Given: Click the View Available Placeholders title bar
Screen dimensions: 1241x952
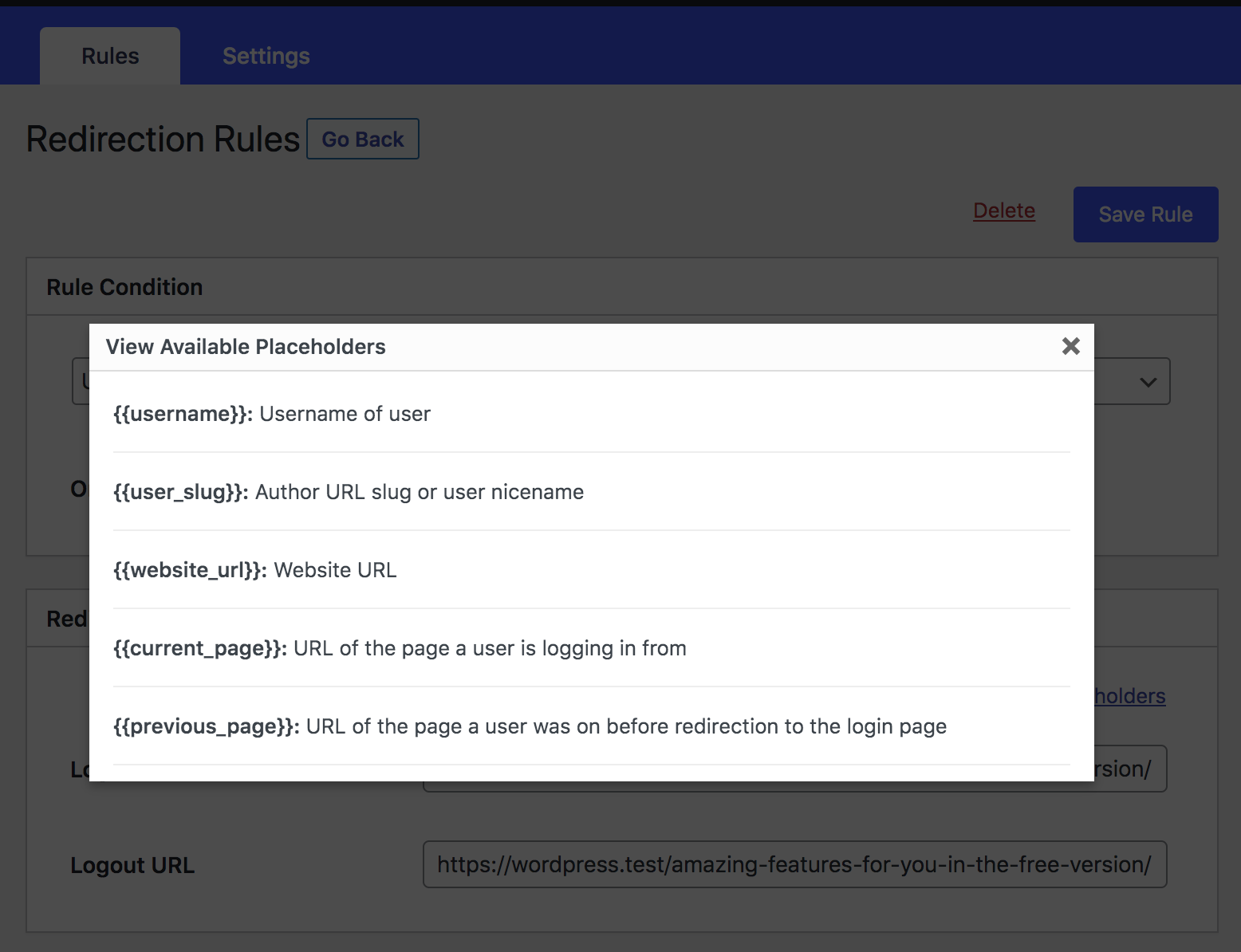Looking at the screenshot, I should [246, 346].
